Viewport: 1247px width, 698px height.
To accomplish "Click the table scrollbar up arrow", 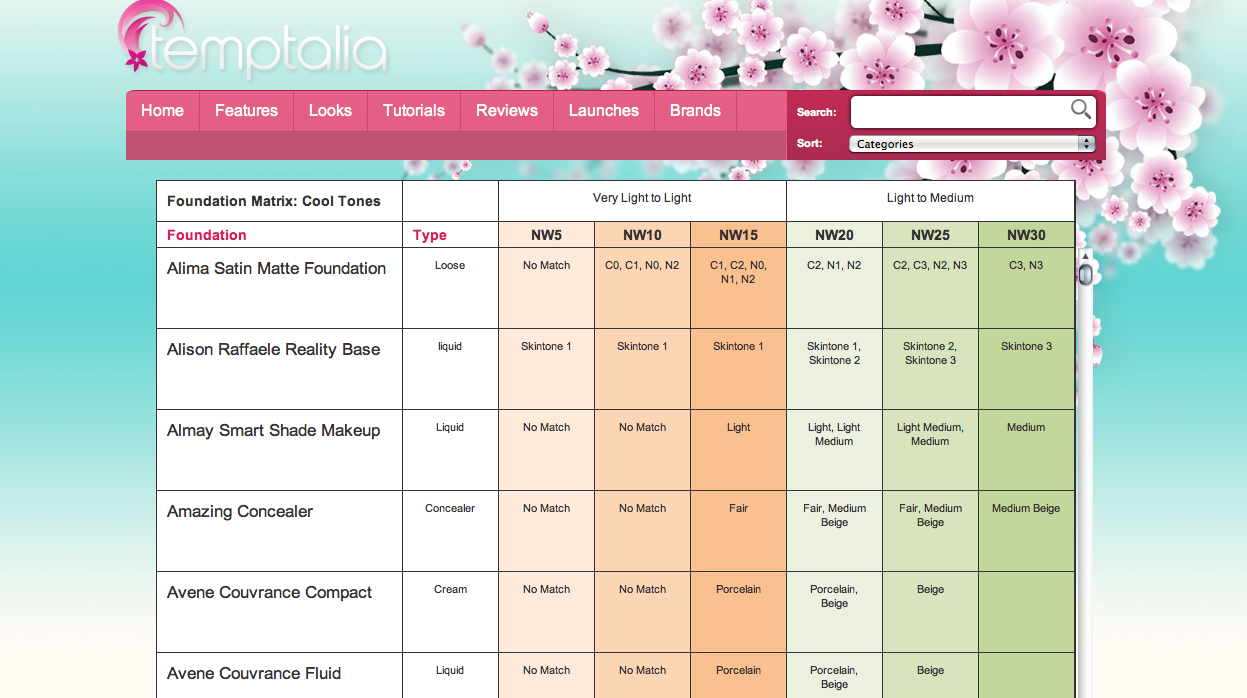I will point(1086,256).
